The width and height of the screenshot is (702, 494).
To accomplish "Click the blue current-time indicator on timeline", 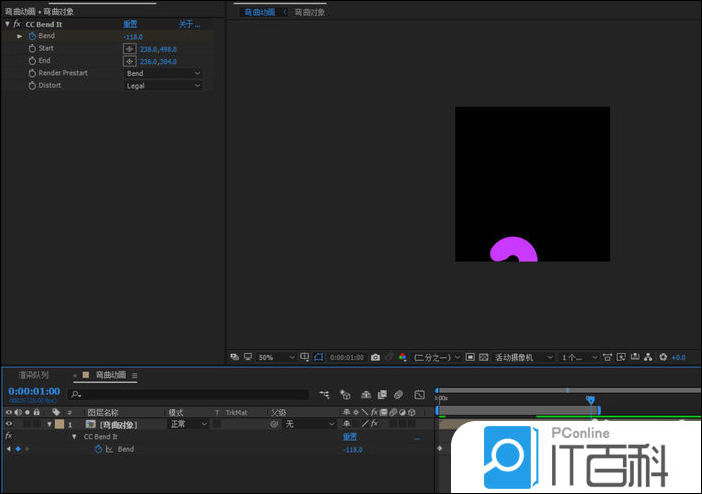I will (590, 400).
